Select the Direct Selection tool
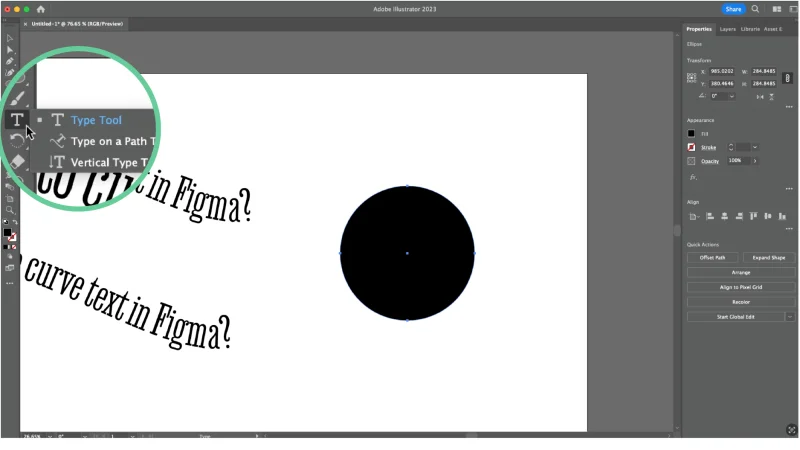800x450 pixels. 10,50
